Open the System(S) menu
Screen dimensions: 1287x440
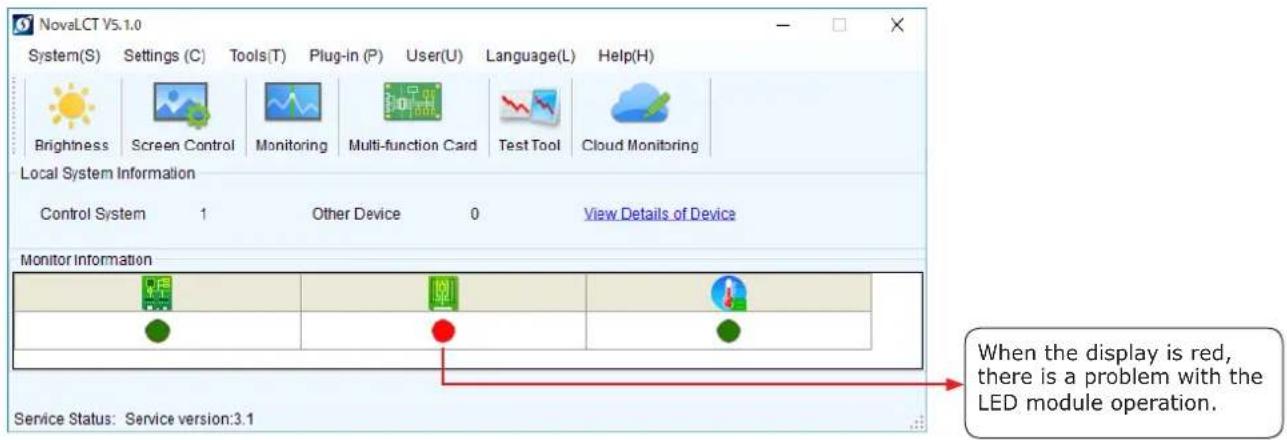[x=64, y=56]
